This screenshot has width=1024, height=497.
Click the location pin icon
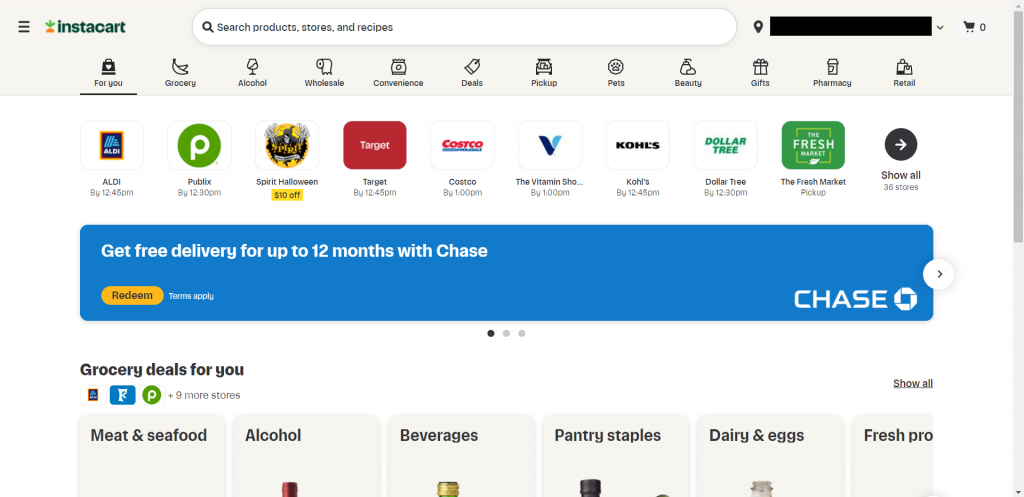[x=758, y=27]
